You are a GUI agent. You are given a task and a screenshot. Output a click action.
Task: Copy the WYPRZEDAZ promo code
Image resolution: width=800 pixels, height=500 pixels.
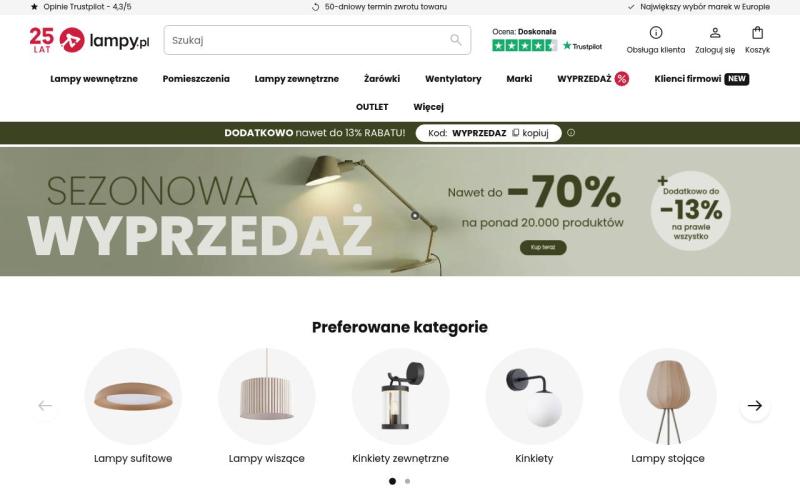530,133
